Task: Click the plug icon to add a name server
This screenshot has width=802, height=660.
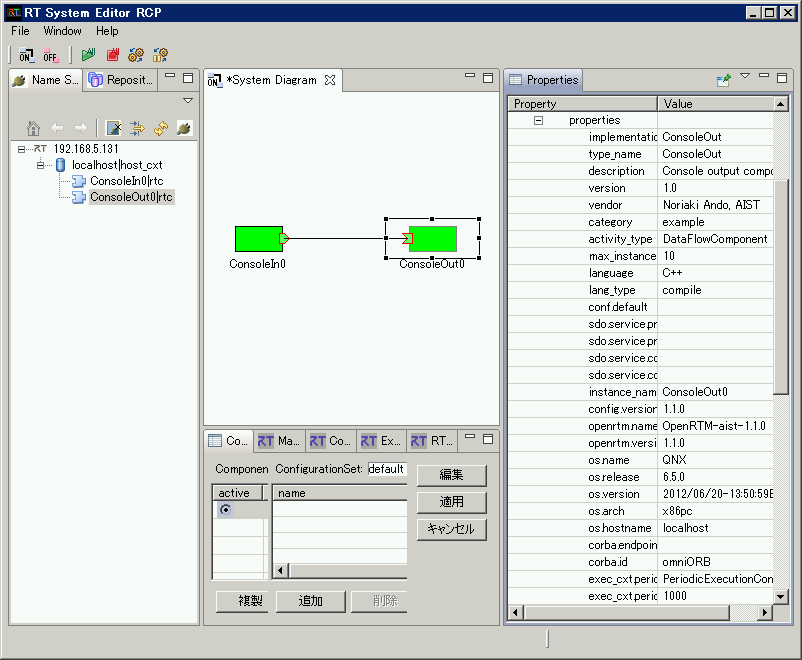Action: pos(184,128)
